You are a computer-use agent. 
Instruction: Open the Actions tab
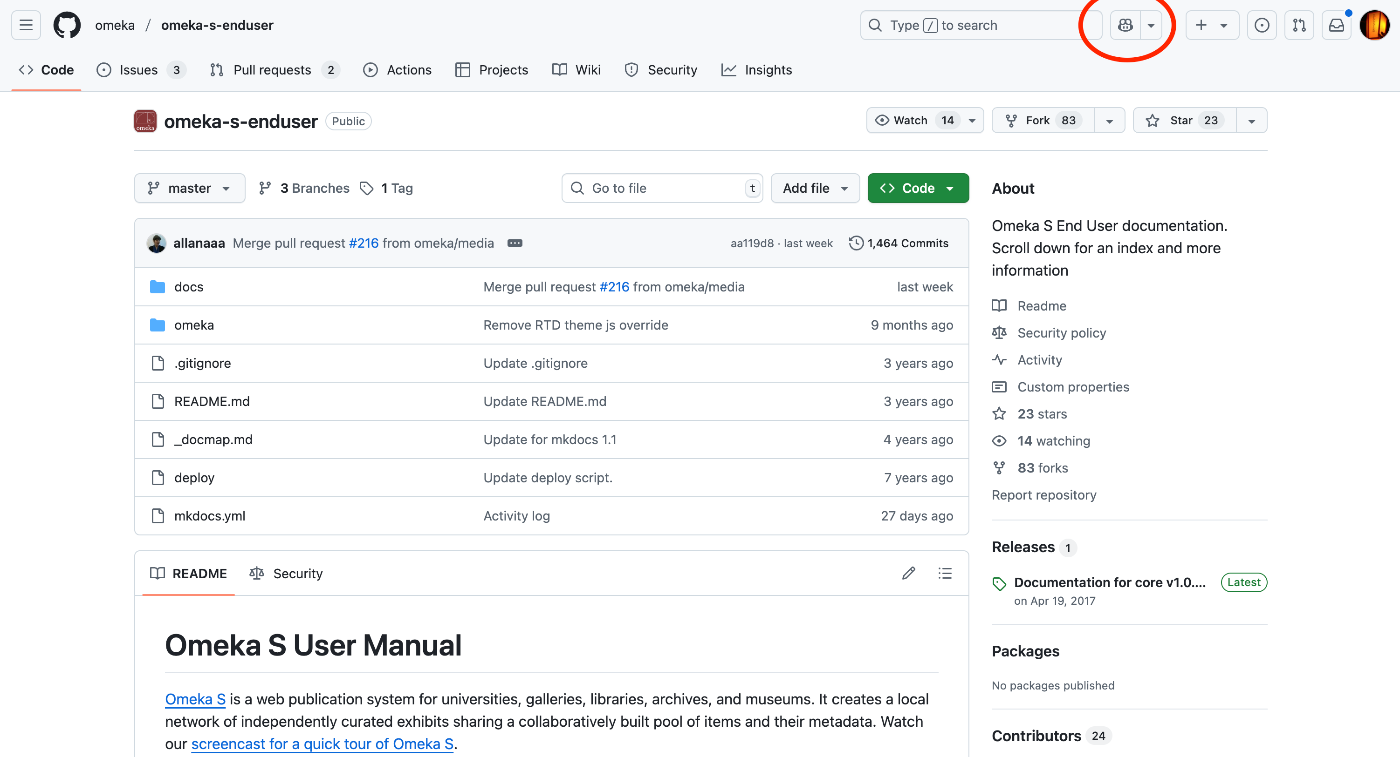pyautogui.click(x=397, y=70)
